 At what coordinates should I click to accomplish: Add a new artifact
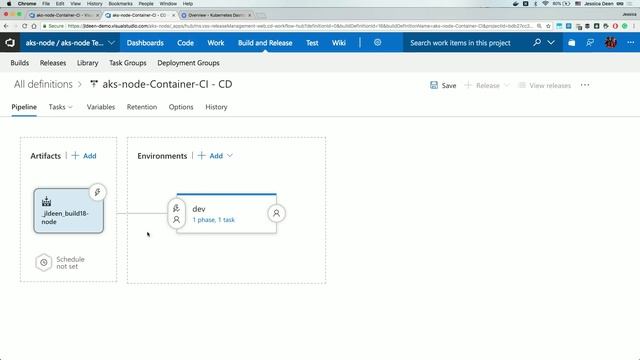84,156
